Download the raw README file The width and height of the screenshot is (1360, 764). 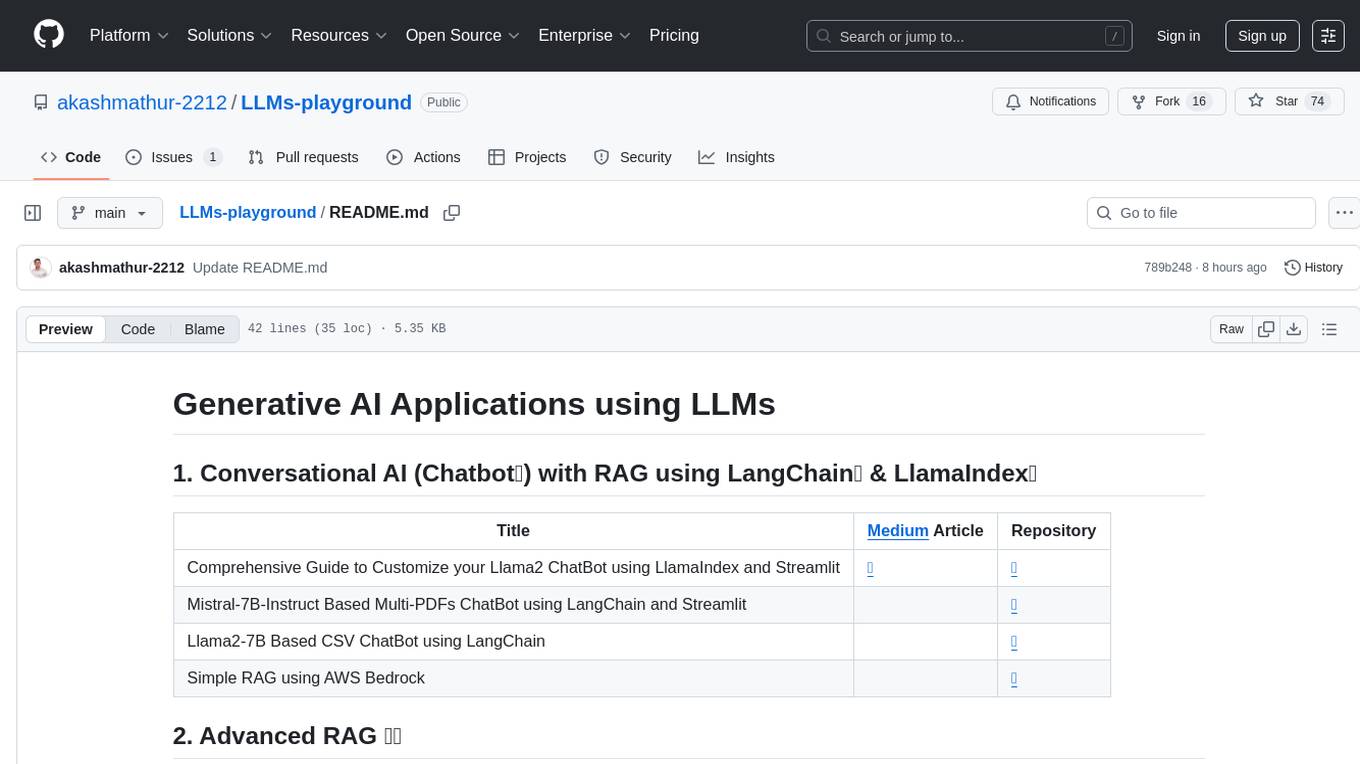[x=1293, y=329]
